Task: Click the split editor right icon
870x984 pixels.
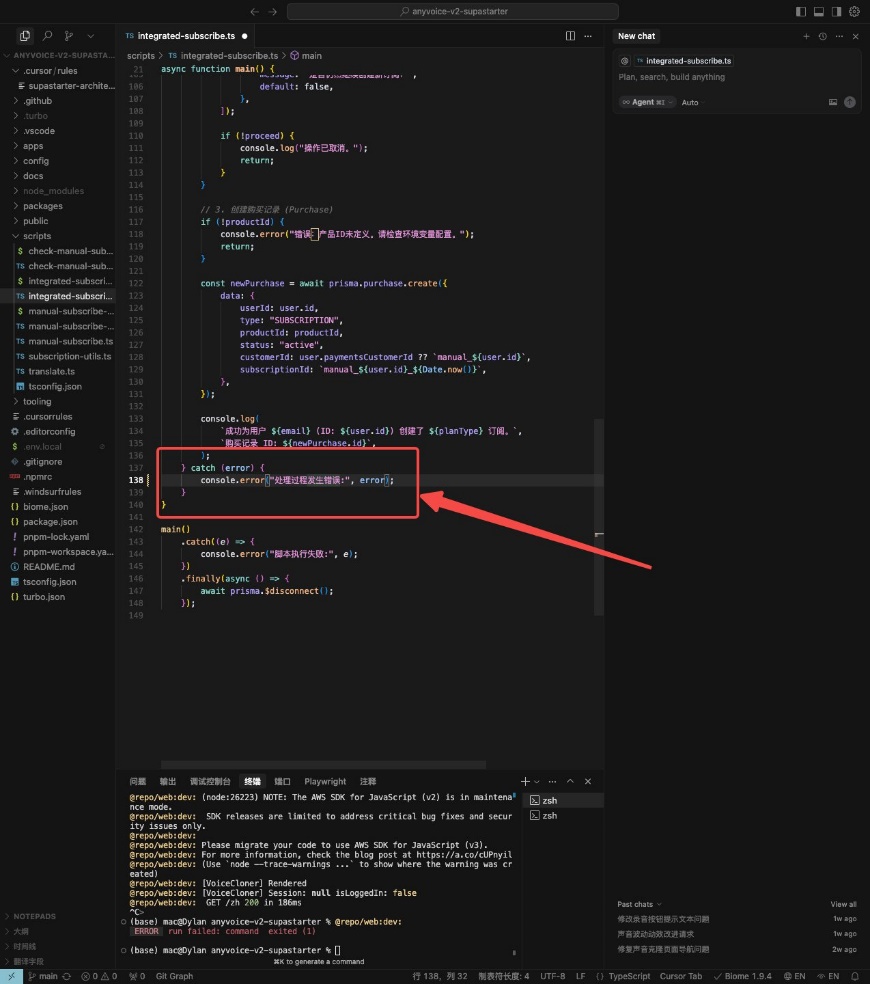Action: [570, 36]
